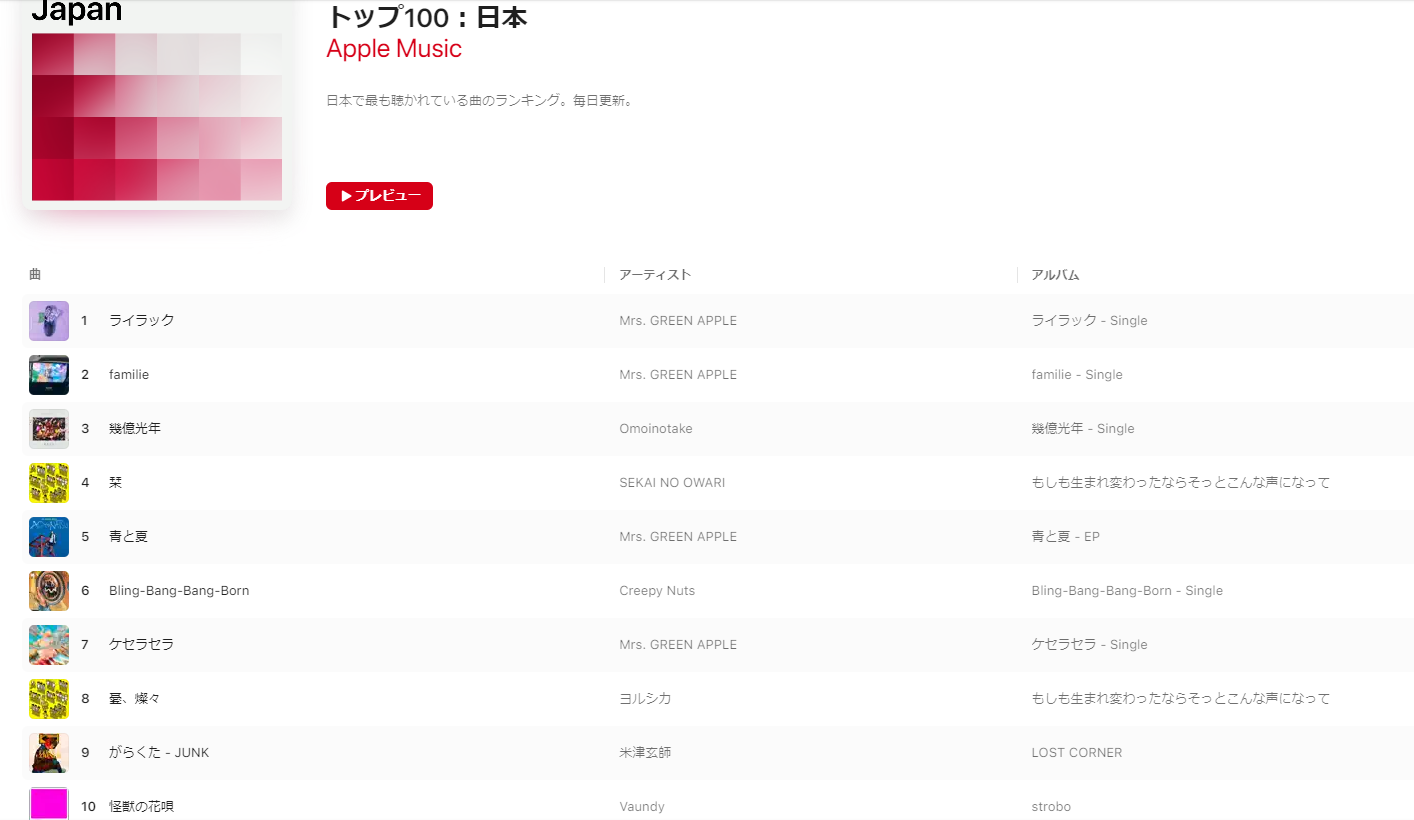Click rank number 6 in the chart
The height and width of the screenshot is (820, 1414).
(85, 591)
